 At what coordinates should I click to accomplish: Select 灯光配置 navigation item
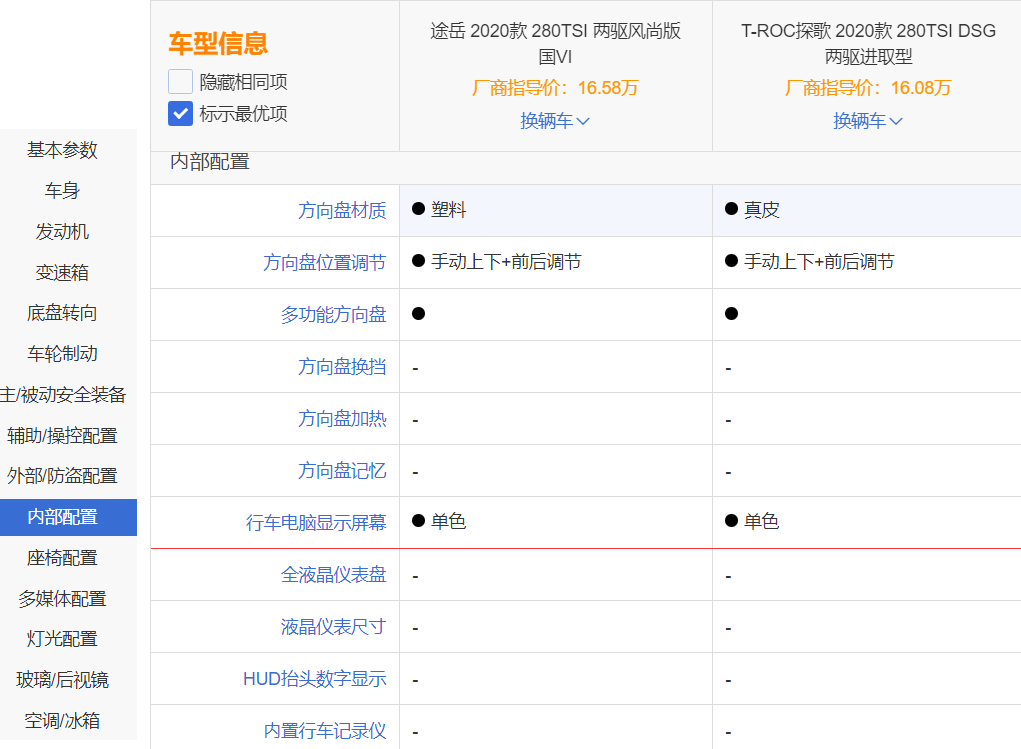pos(62,639)
